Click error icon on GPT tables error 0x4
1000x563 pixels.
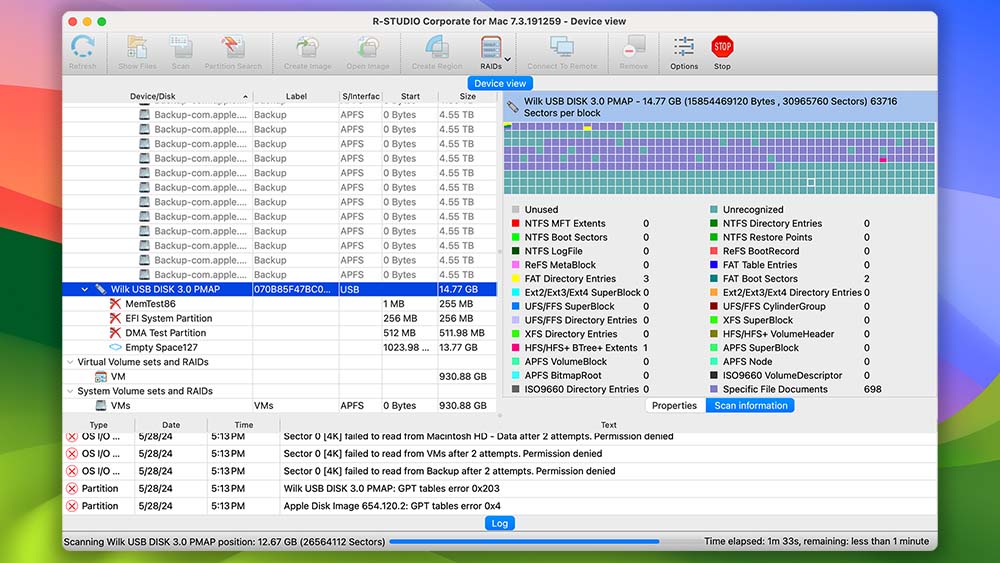(72, 506)
